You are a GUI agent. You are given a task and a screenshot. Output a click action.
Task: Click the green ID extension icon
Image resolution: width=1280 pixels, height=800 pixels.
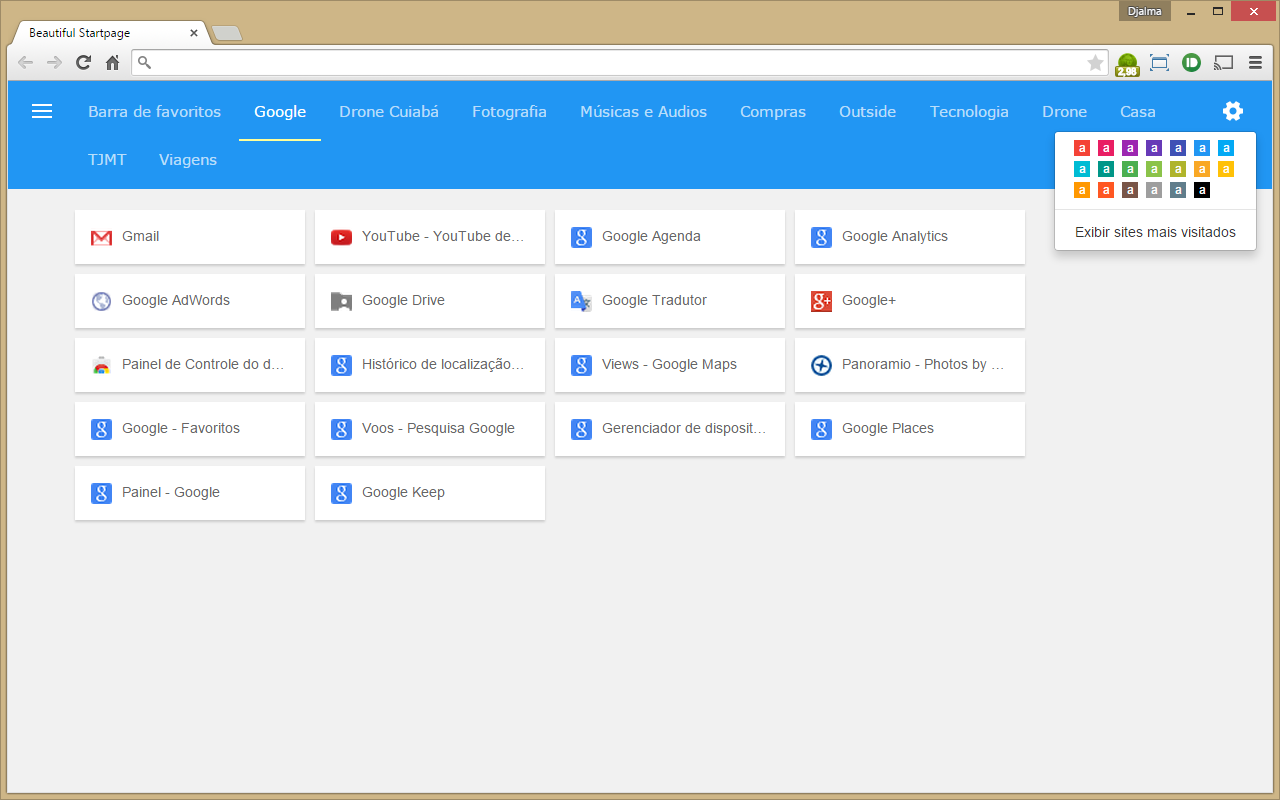click(x=1191, y=63)
